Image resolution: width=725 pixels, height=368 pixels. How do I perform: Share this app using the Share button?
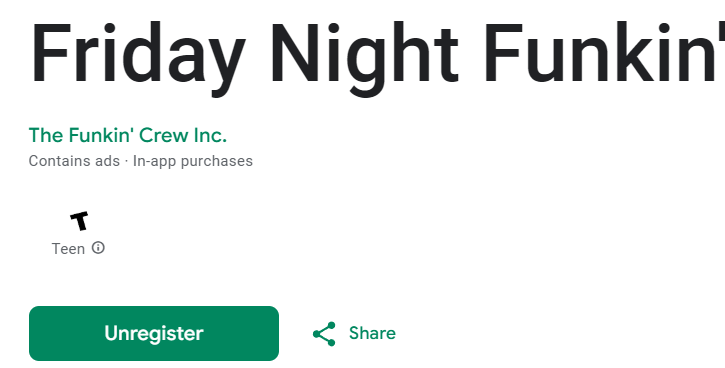pyautogui.click(x=354, y=333)
